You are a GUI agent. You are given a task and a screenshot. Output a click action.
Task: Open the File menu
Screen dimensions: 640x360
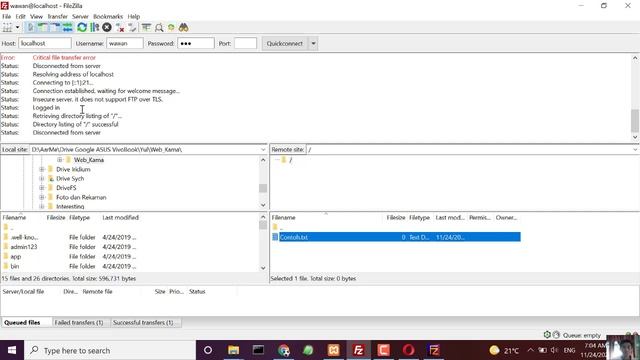7,16
